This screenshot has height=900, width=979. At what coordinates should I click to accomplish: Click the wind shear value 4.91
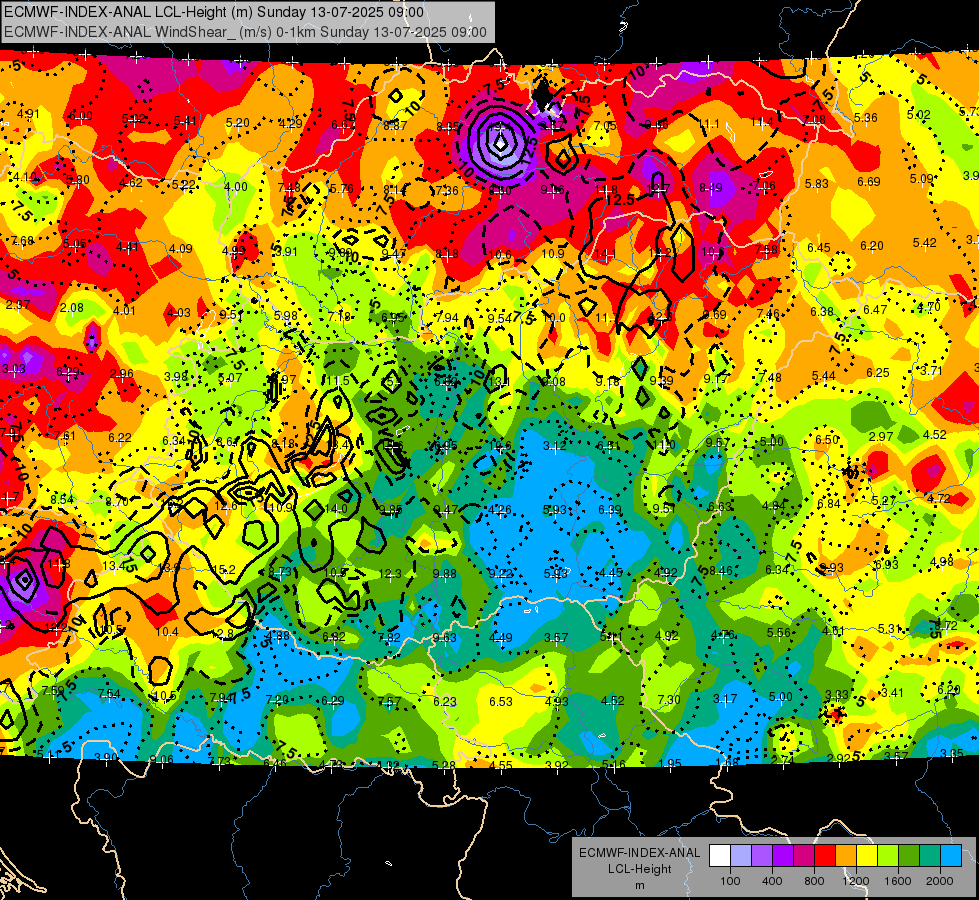pos(28,114)
